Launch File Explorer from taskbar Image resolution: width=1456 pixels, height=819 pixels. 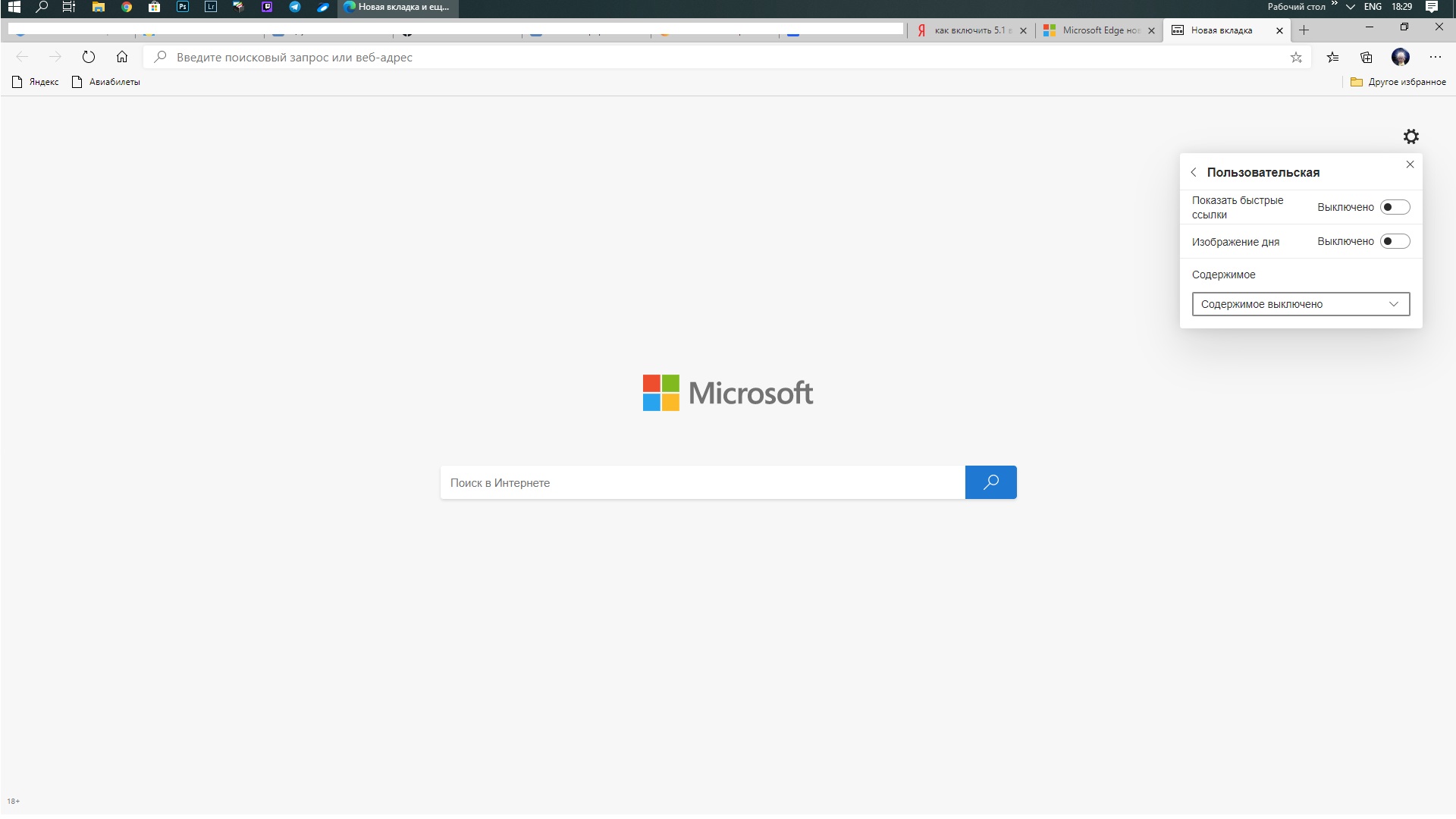point(98,7)
